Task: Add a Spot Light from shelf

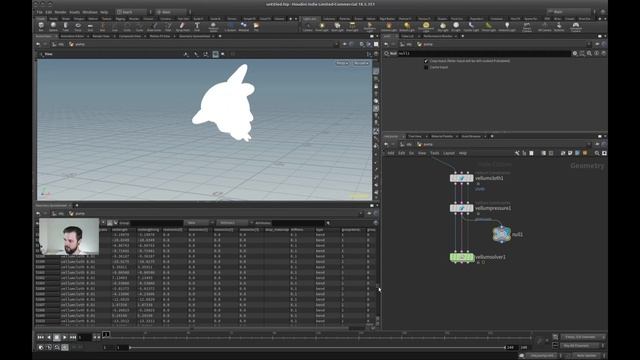Action: tap(337, 27)
